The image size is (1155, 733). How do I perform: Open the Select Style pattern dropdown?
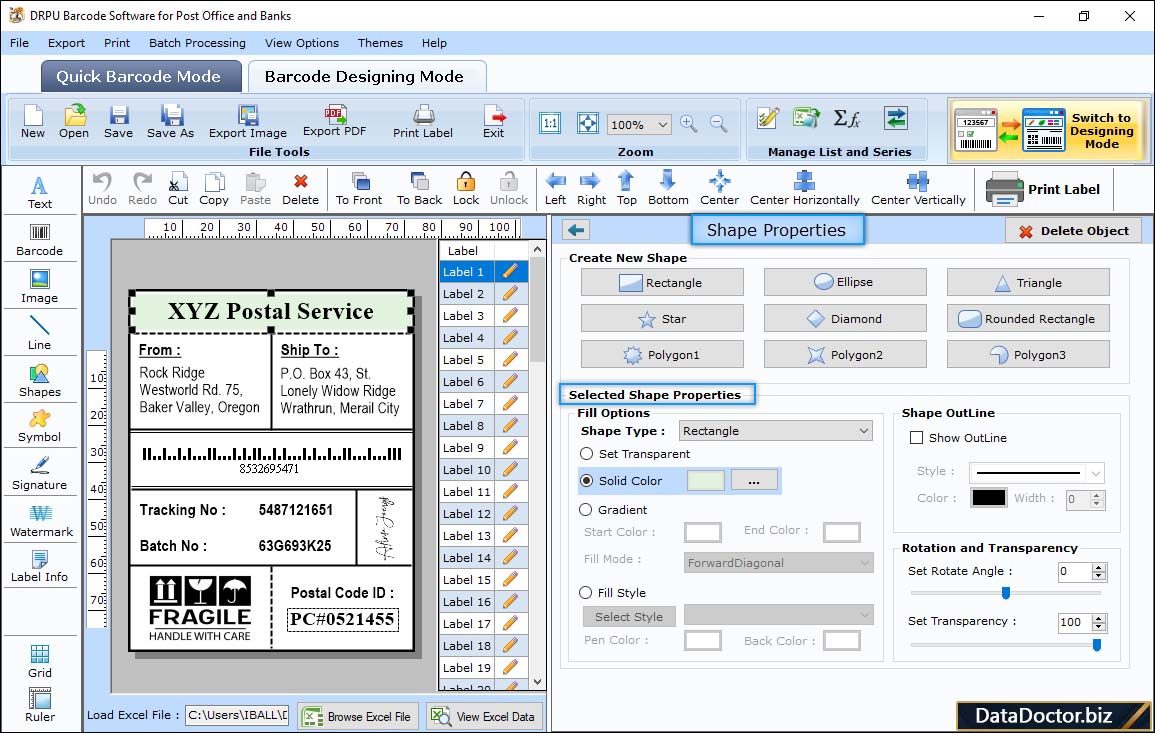[x=864, y=614]
